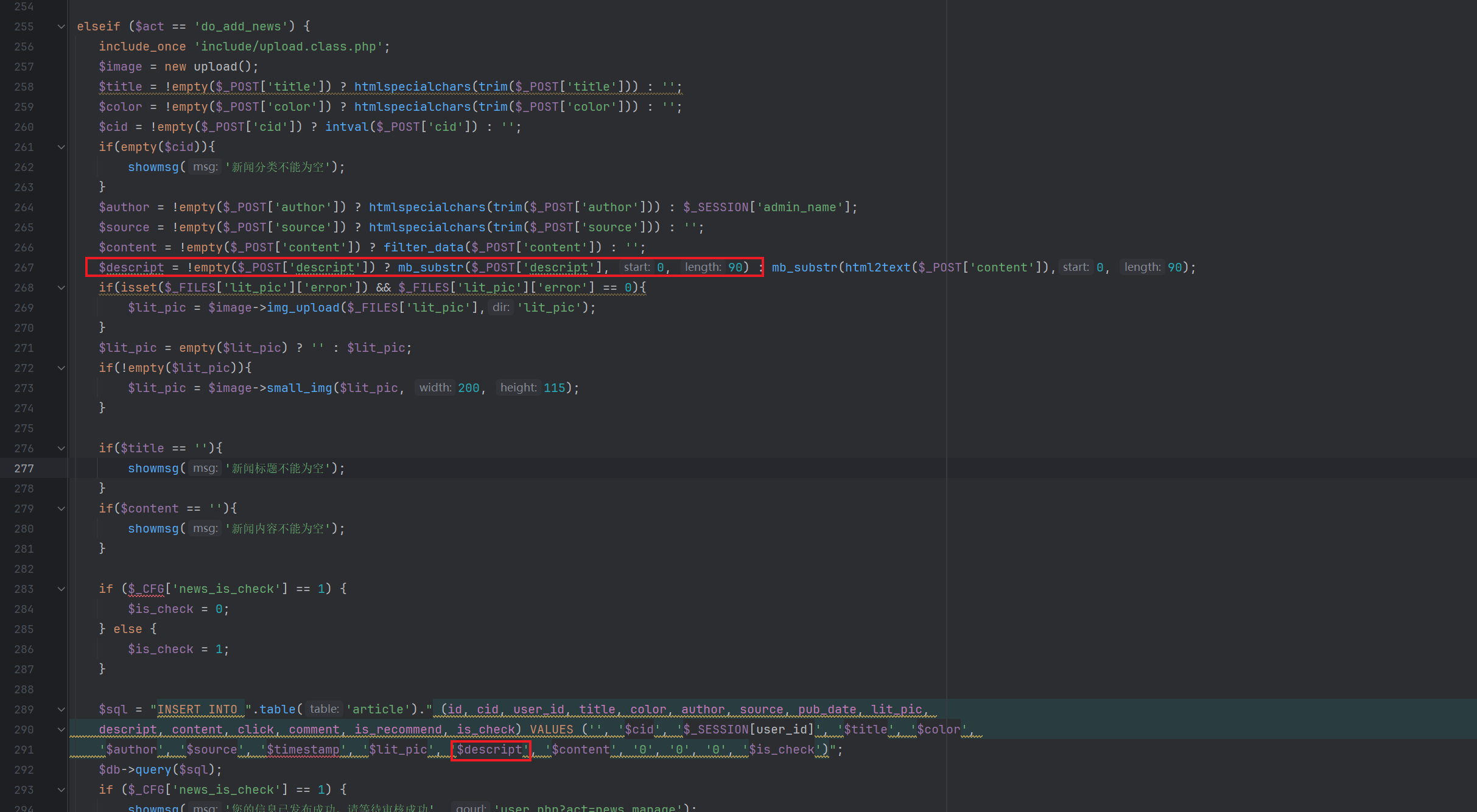Click the htmlspecialchars call on the $title line
The image size is (1477, 812).
(x=412, y=86)
